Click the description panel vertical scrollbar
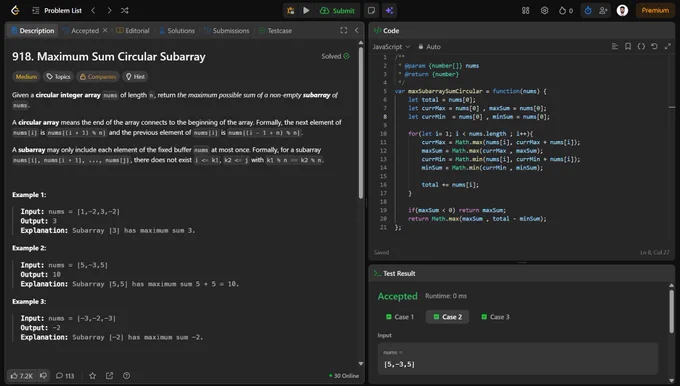Image resolution: width=680 pixels, height=386 pixels. [x=361, y=122]
